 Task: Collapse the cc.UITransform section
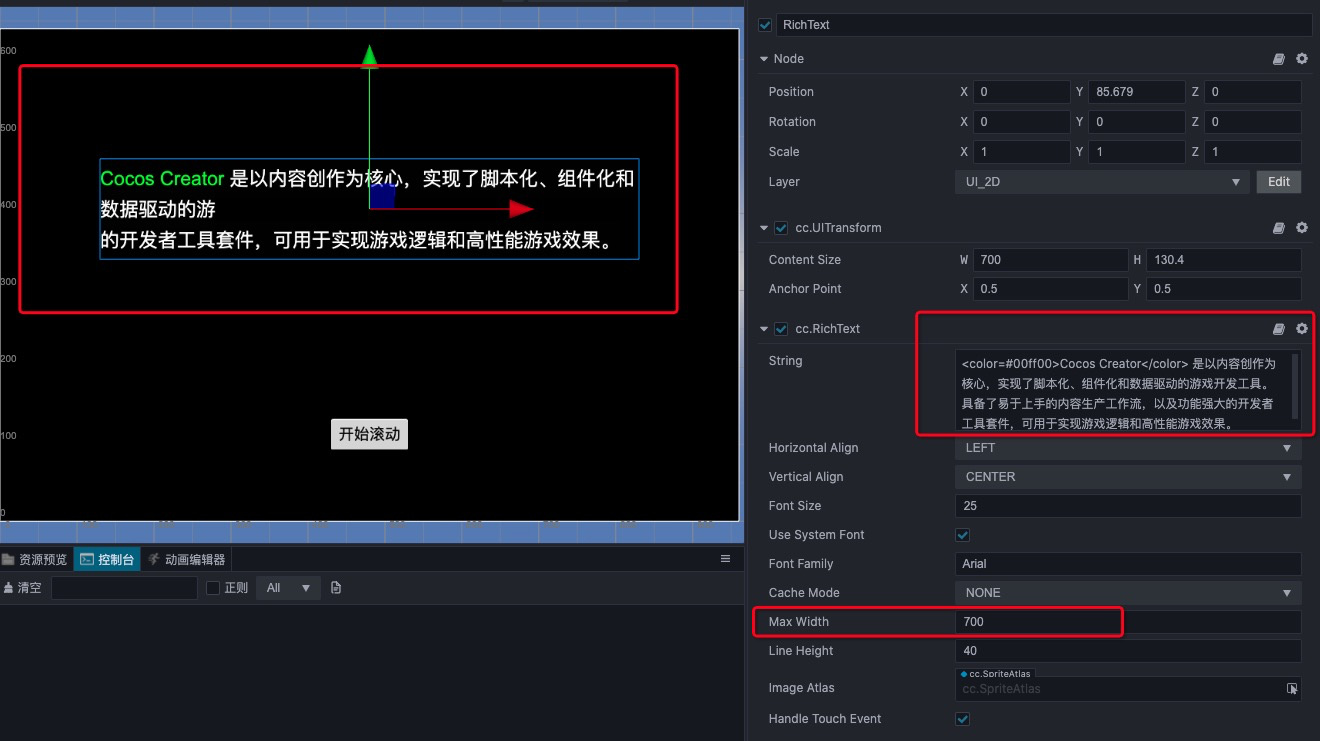764,228
